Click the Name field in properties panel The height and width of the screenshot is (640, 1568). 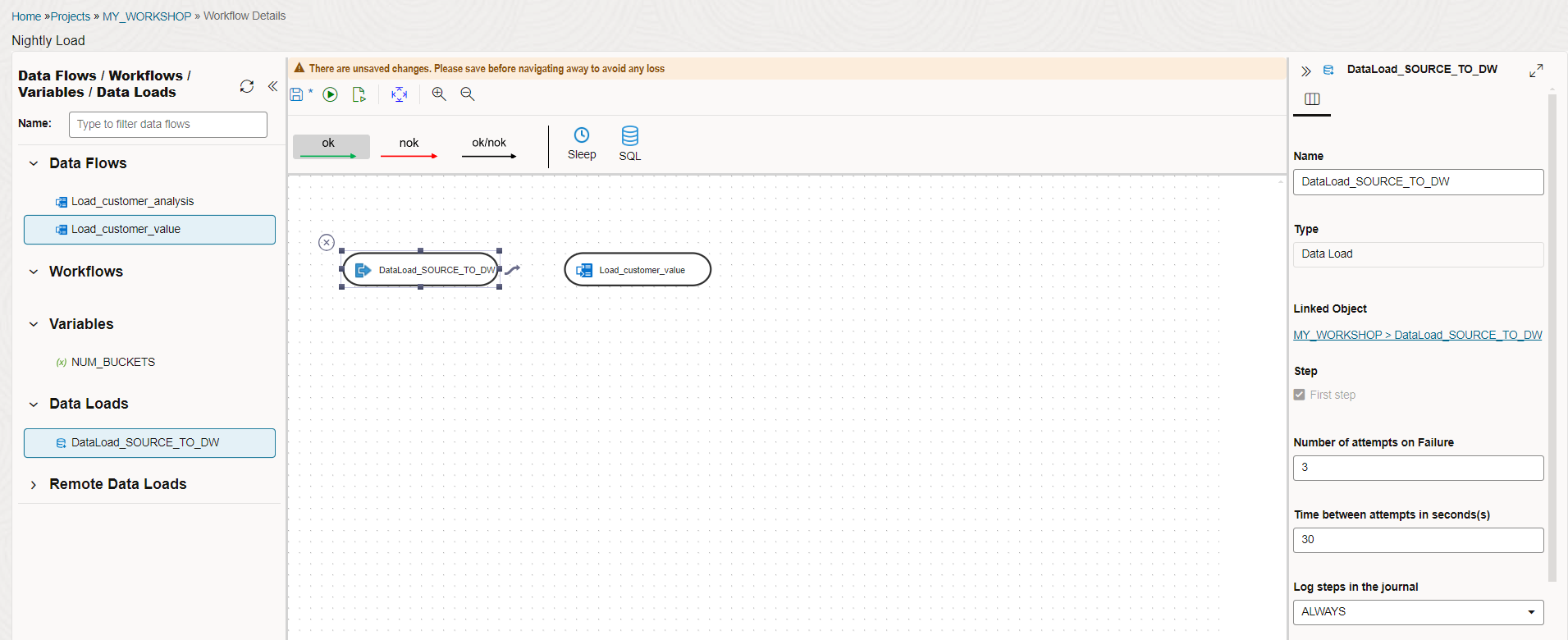click(x=1418, y=182)
